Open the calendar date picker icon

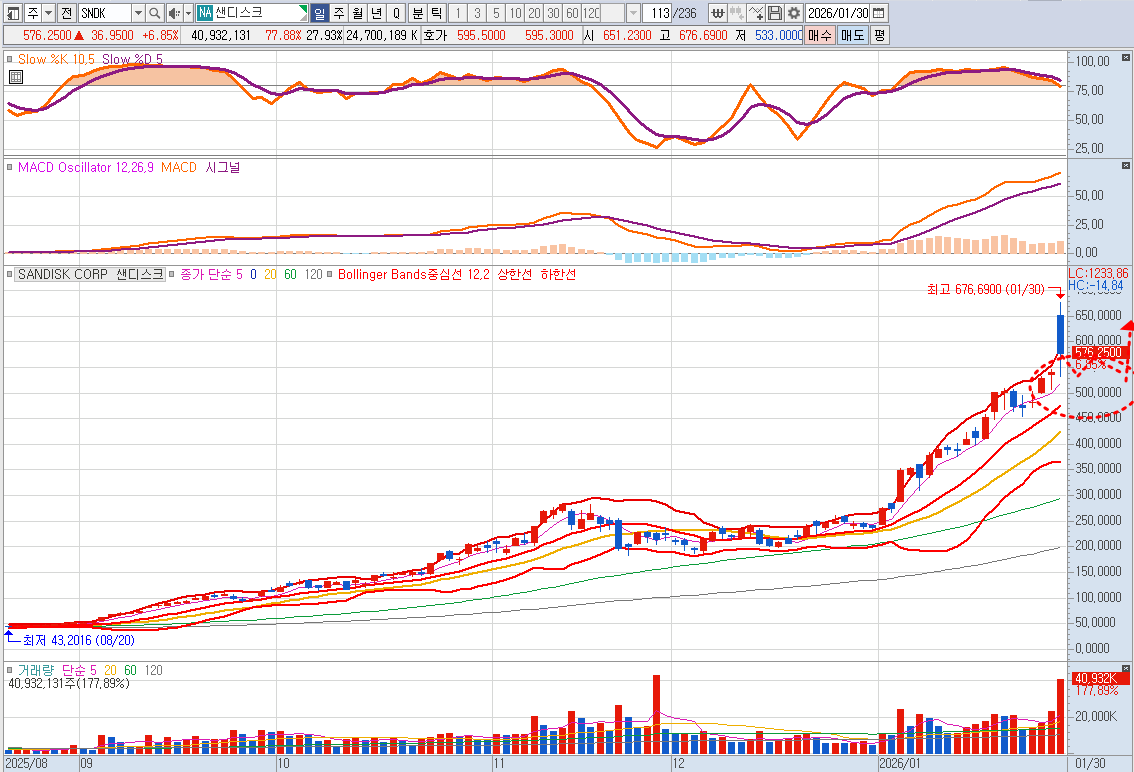[x=878, y=13]
